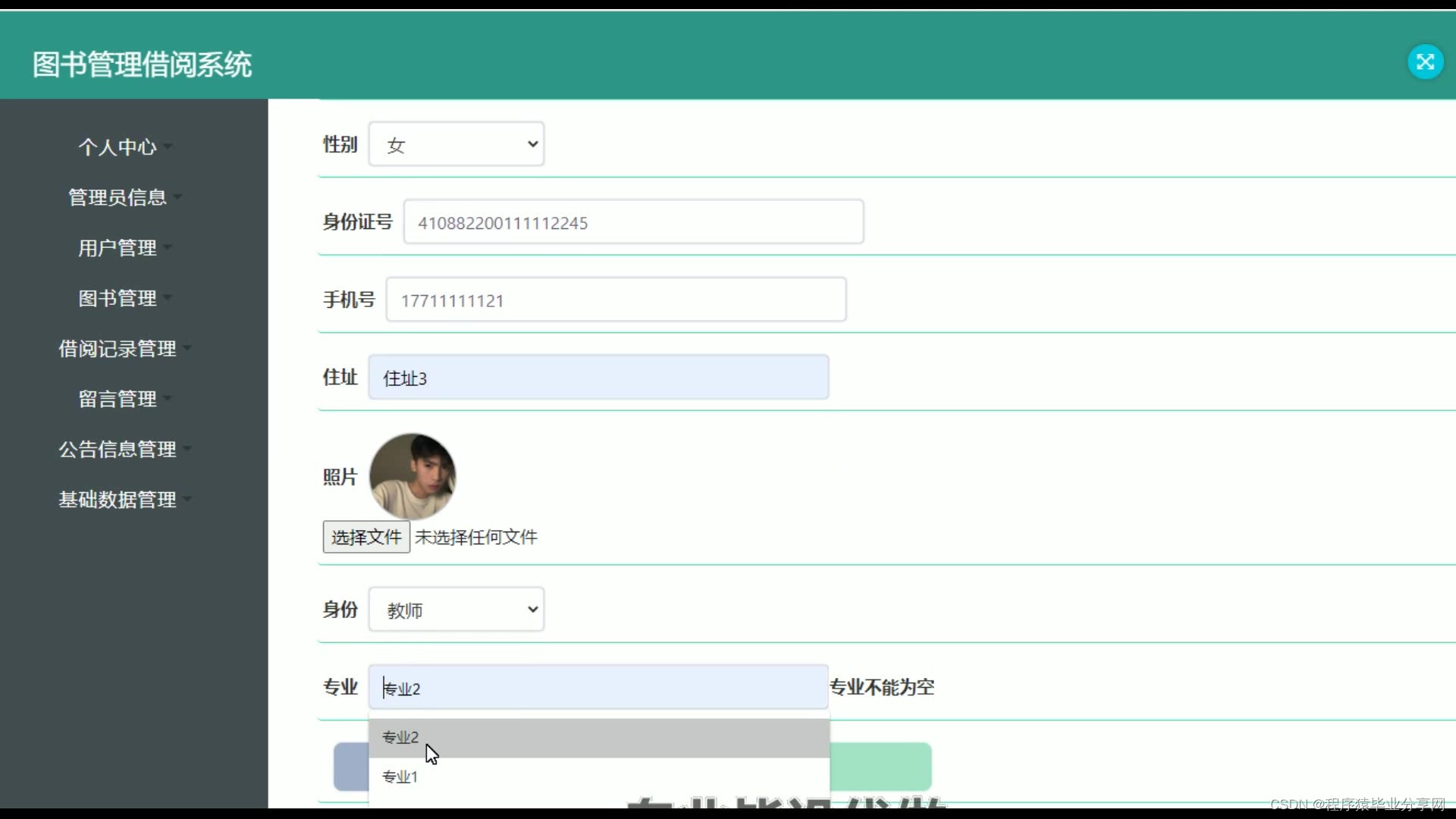The width and height of the screenshot is (1456, 819).
Task: Click the fullscreen expand icon in the header
Action: click(1425, 62)
